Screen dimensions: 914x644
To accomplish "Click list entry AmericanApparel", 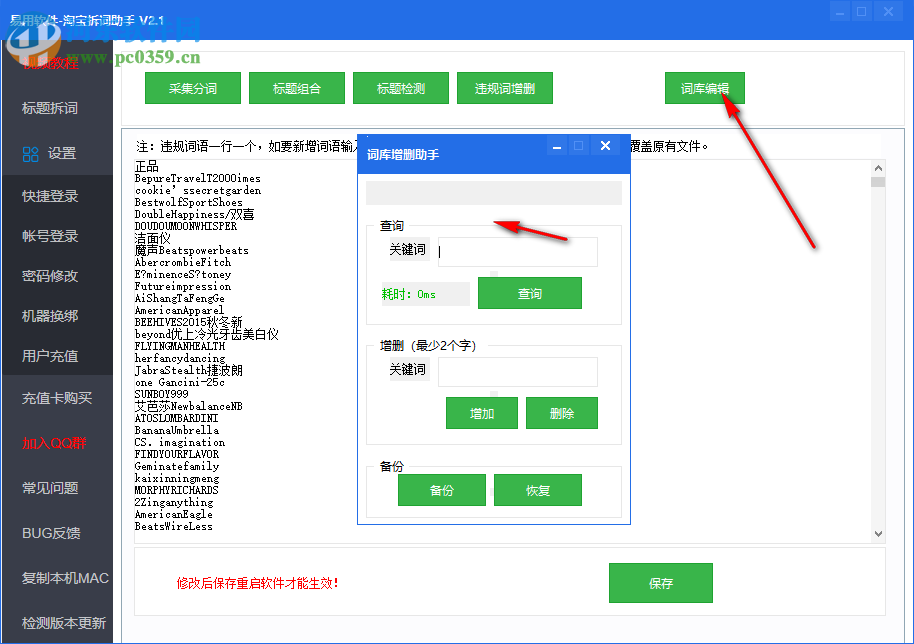I will pyautogui.click(x=179, y=310).
